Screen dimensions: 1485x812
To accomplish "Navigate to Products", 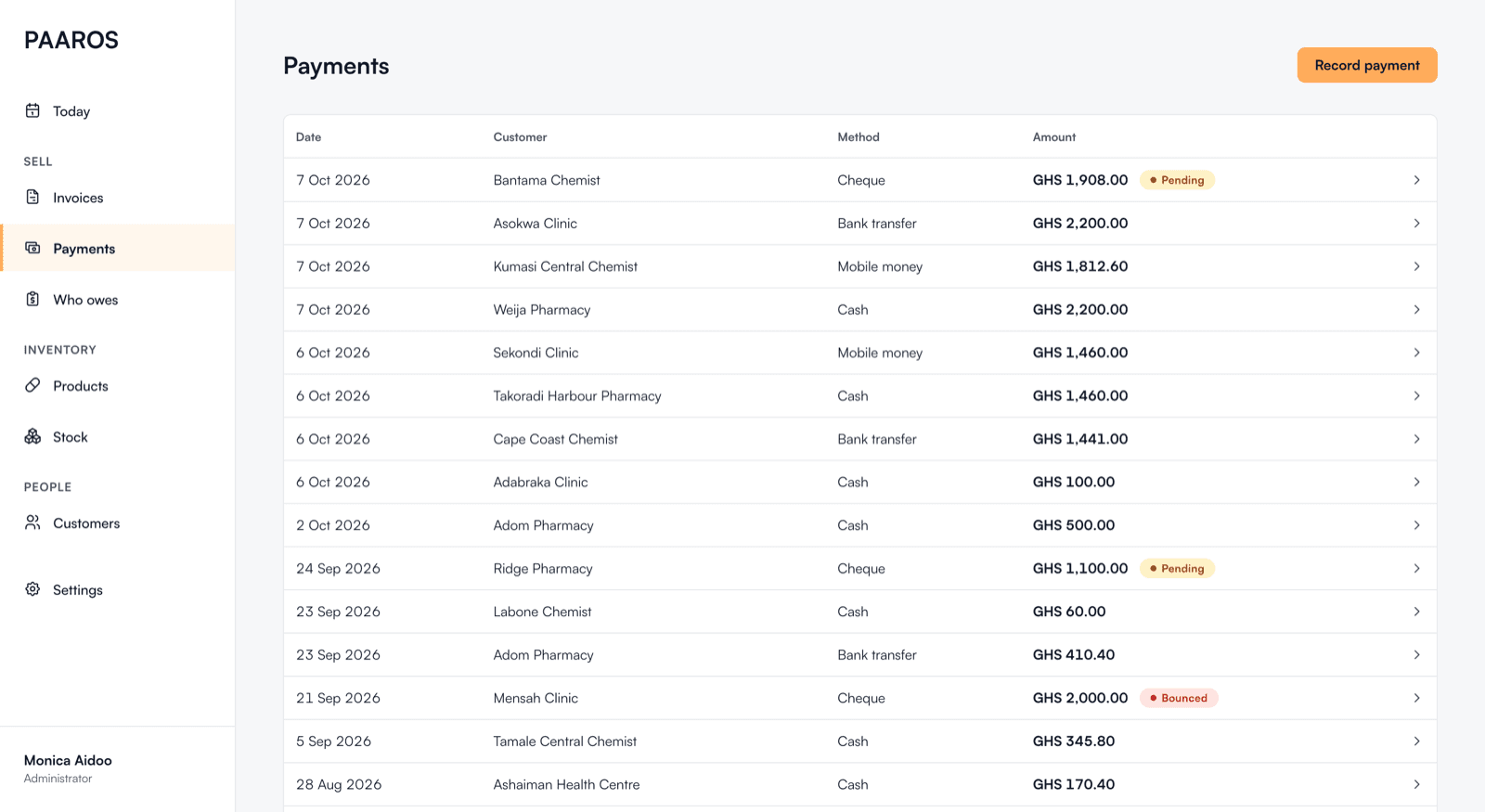I will (118, 386).
